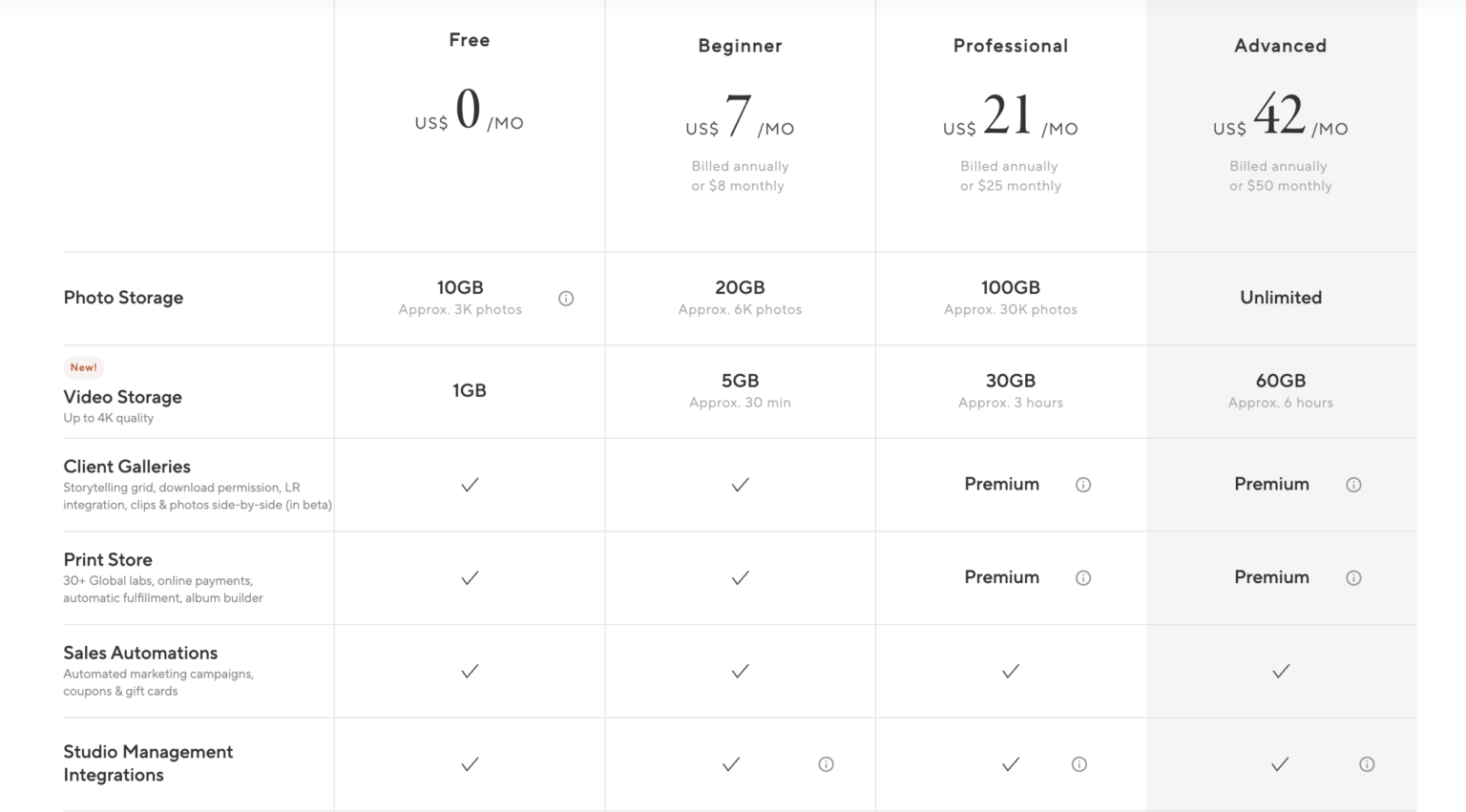Open the info tooltip next to Free photo storage
This screenshot has width=1466, height=812.
coord(566,298)
